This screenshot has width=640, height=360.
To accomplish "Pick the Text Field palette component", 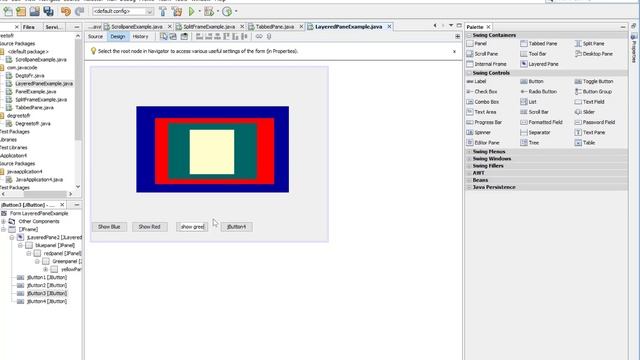I will 589,102.
